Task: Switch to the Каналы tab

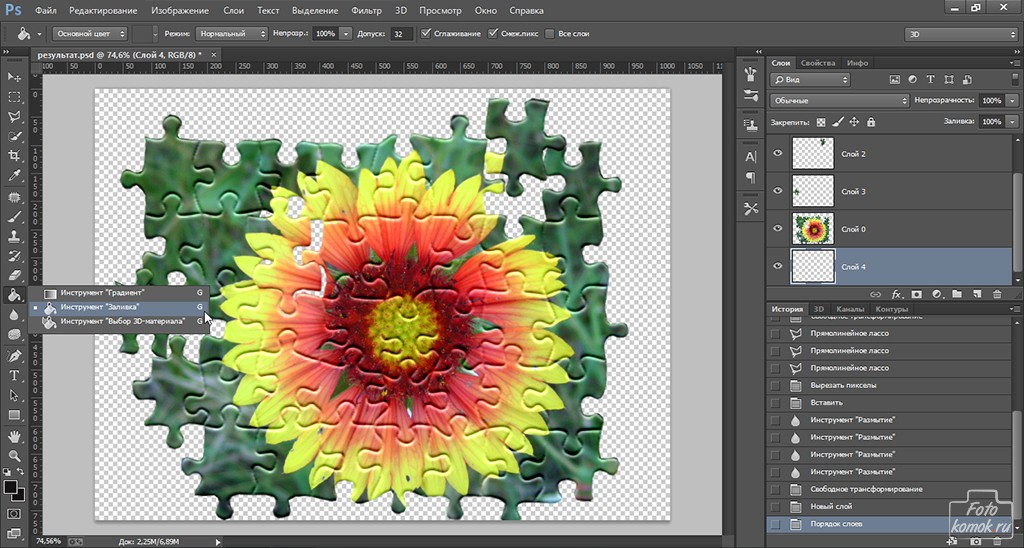Action: [850, 309]
